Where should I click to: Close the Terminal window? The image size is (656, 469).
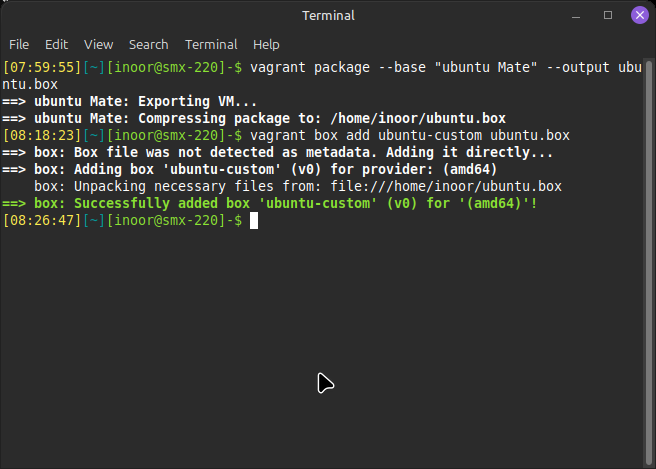point(640,15)
